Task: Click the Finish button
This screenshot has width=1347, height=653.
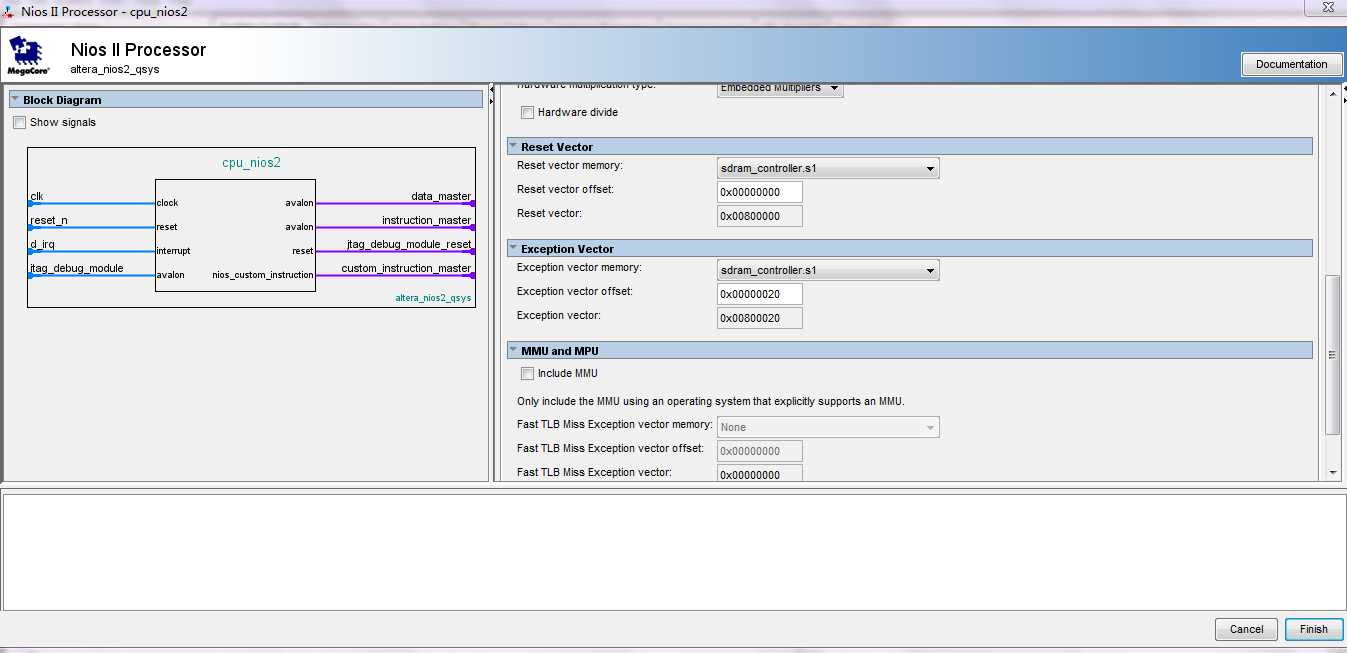Action: [1313, 629]
